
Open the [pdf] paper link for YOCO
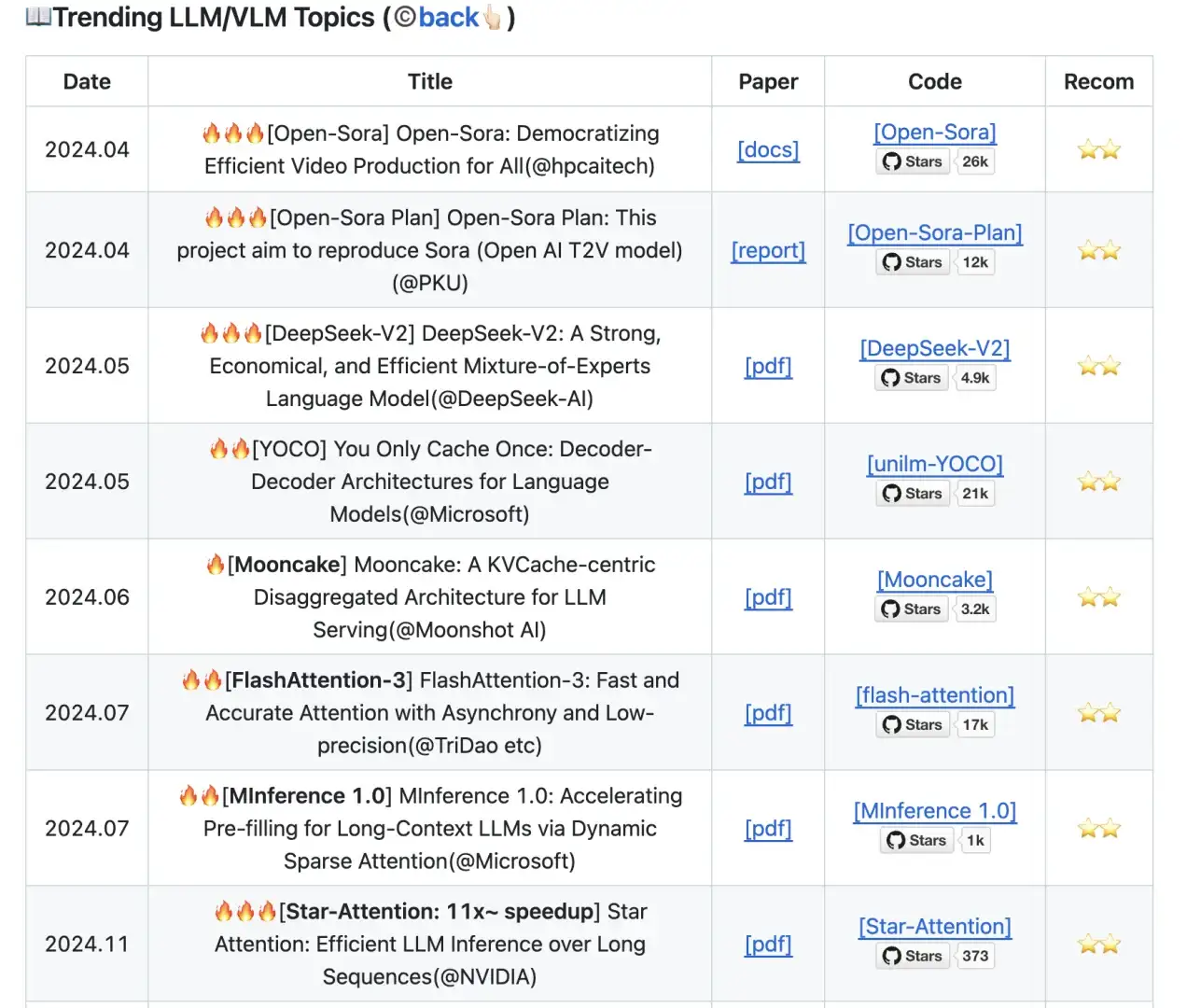click(768, 483)
